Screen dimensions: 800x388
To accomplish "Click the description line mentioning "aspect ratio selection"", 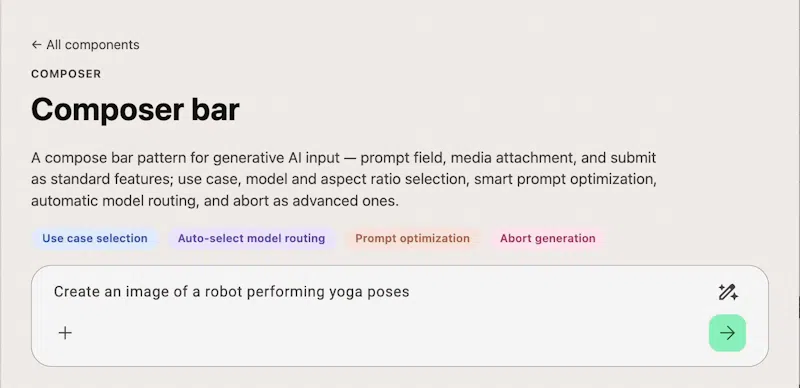I will click(343, 179).
